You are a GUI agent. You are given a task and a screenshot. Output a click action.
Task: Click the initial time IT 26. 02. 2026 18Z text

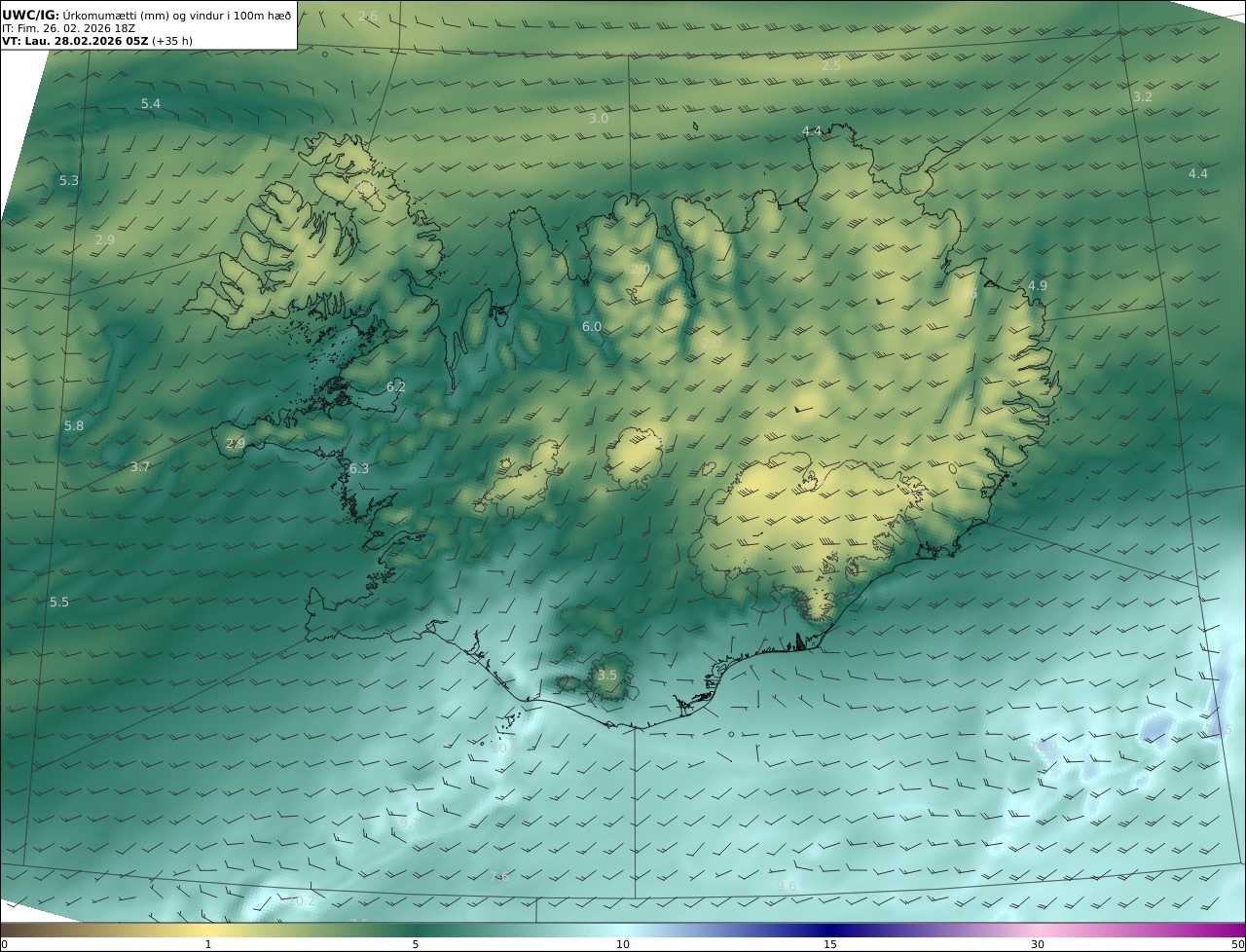point(68,28)
